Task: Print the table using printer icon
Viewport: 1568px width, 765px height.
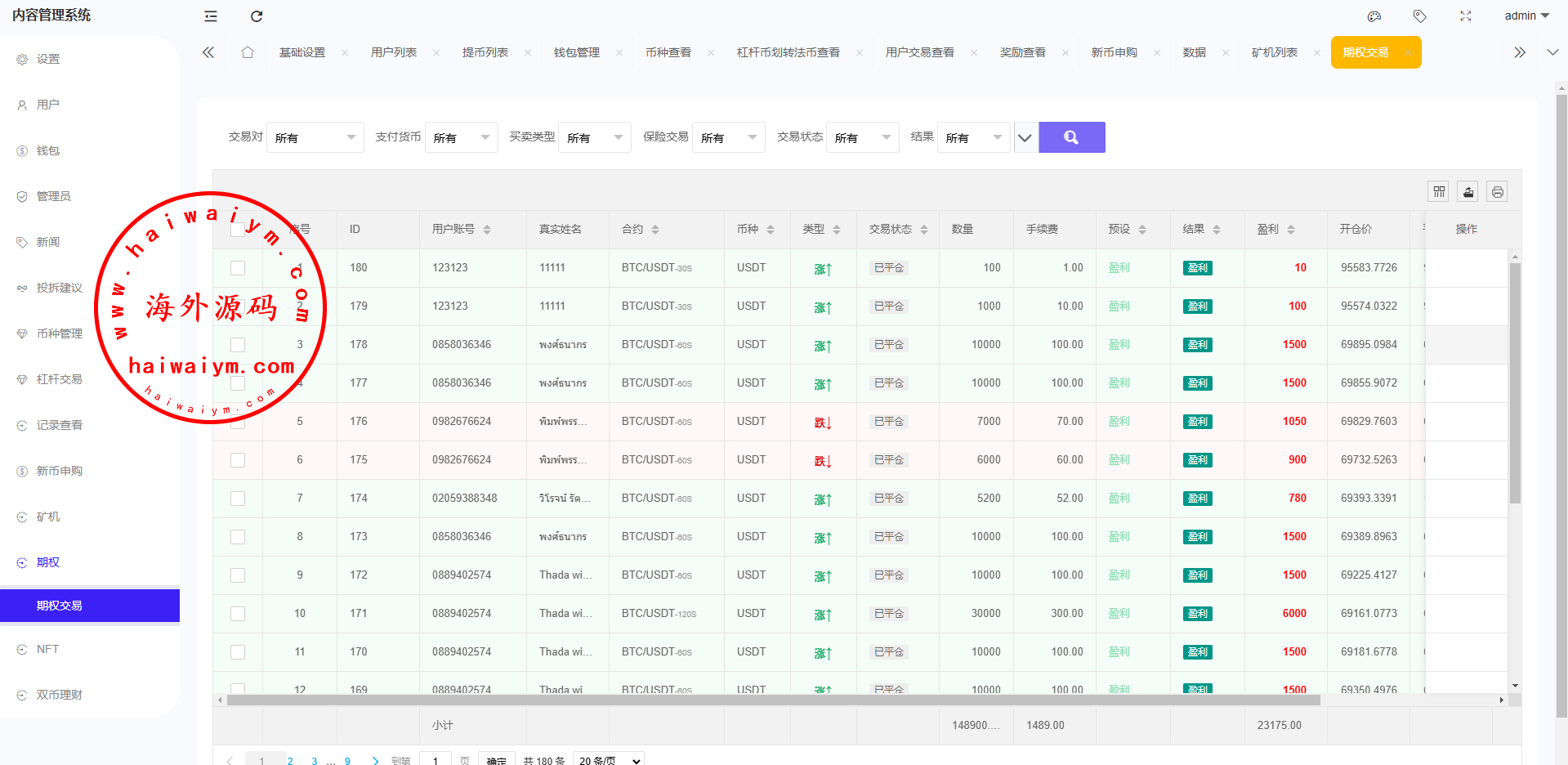Action: coord(1497,191)
